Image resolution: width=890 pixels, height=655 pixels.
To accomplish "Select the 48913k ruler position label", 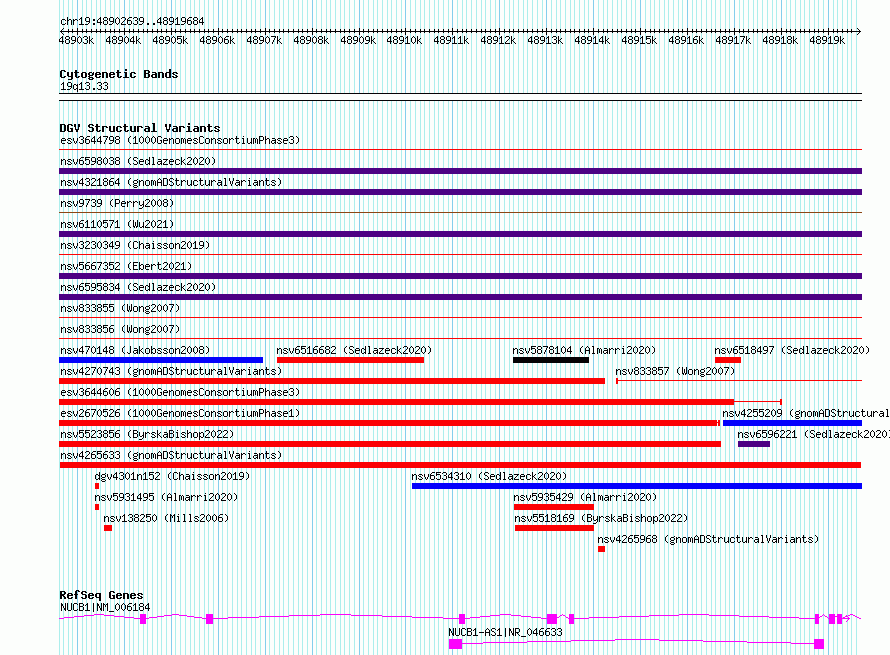I will coord(545,40).
